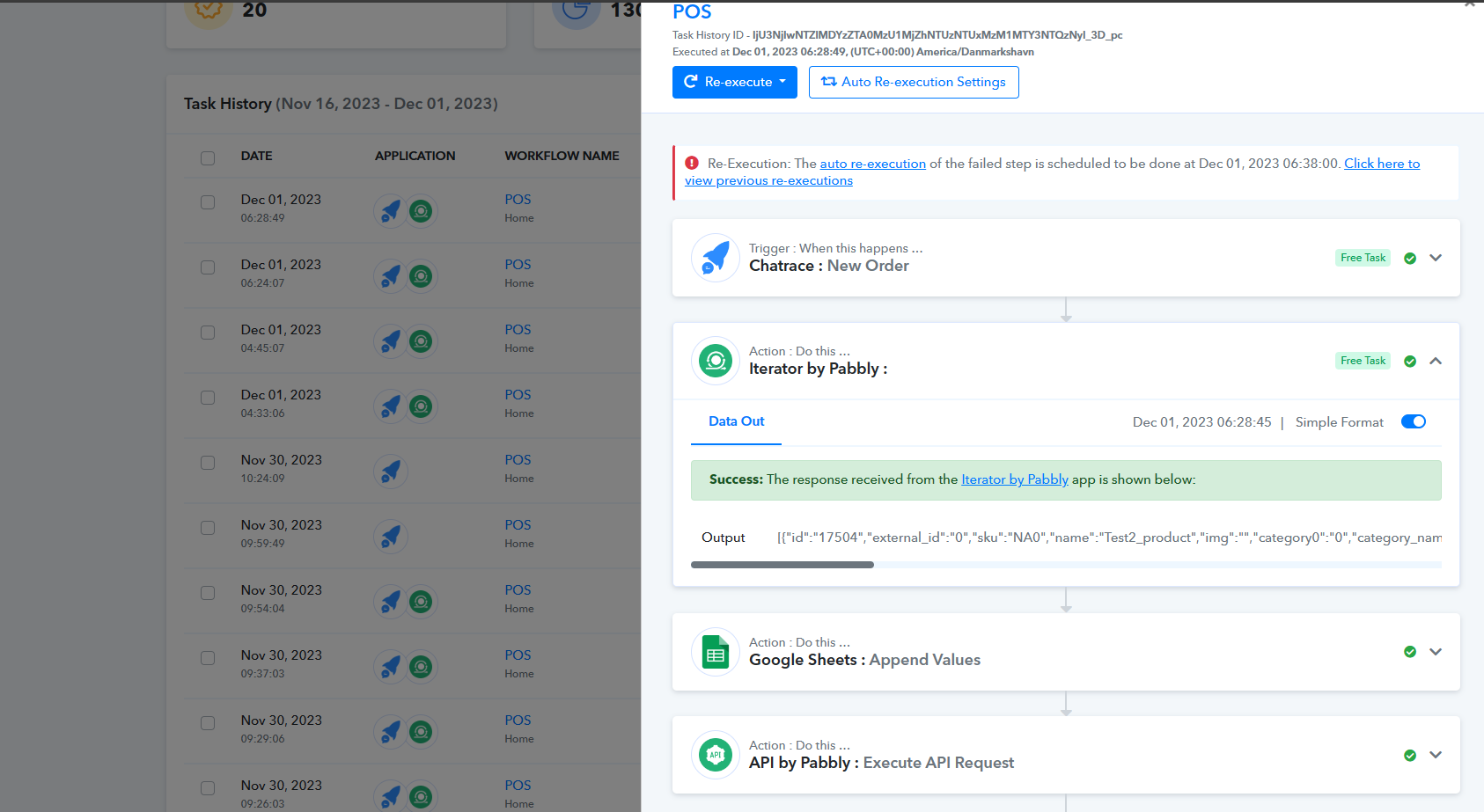Click the Iterator by Pabbly step icon

716,361
